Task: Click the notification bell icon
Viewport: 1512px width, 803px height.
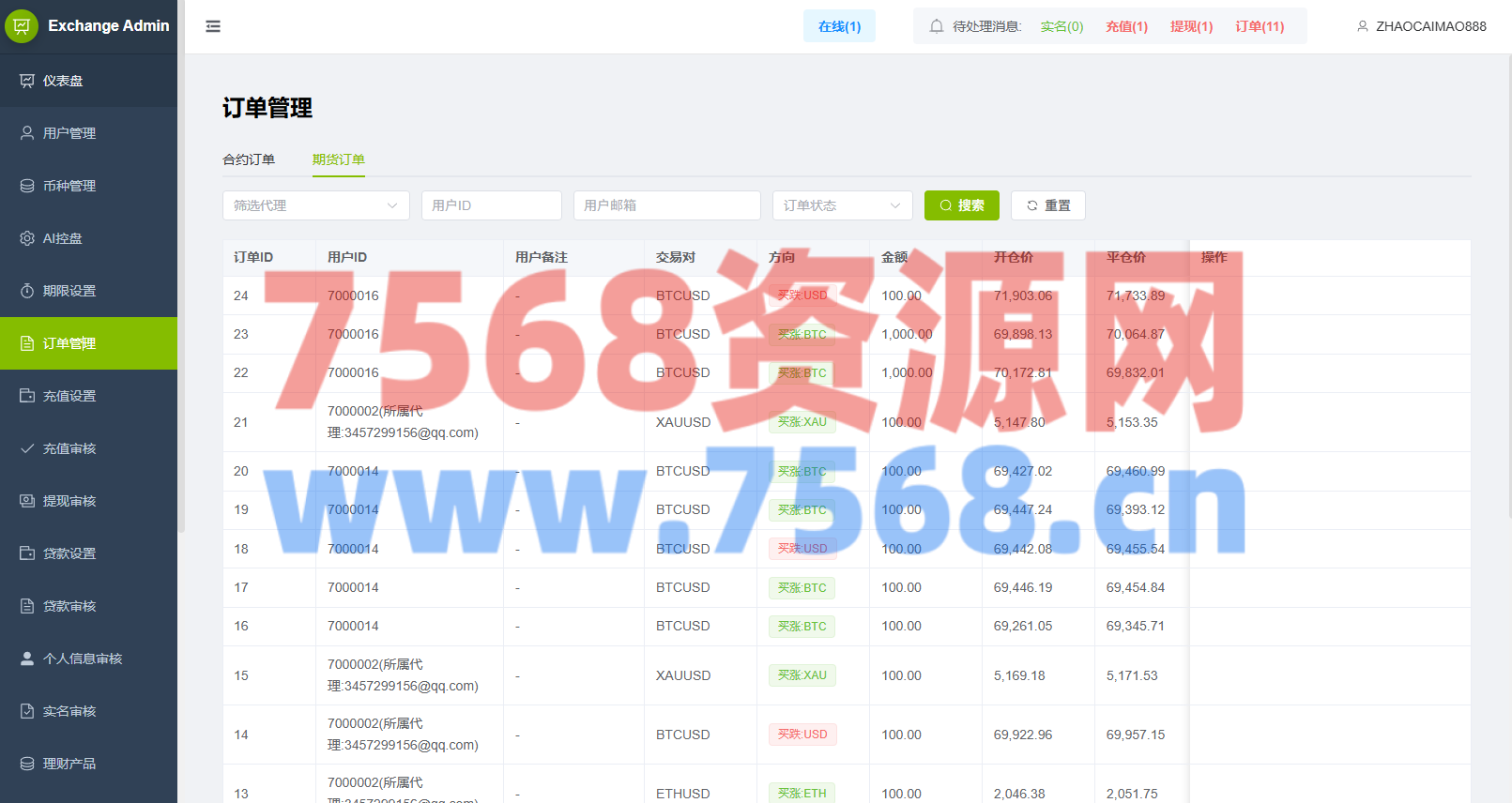Action: coord(936,26)
